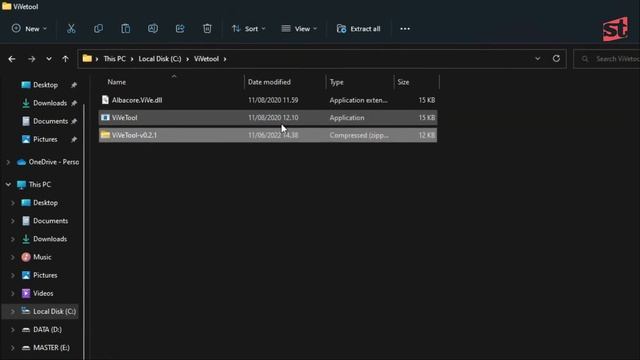640x360 pixels.
Task: Expand the DATA (D:) drive node
Action: (x=13, y=329)
